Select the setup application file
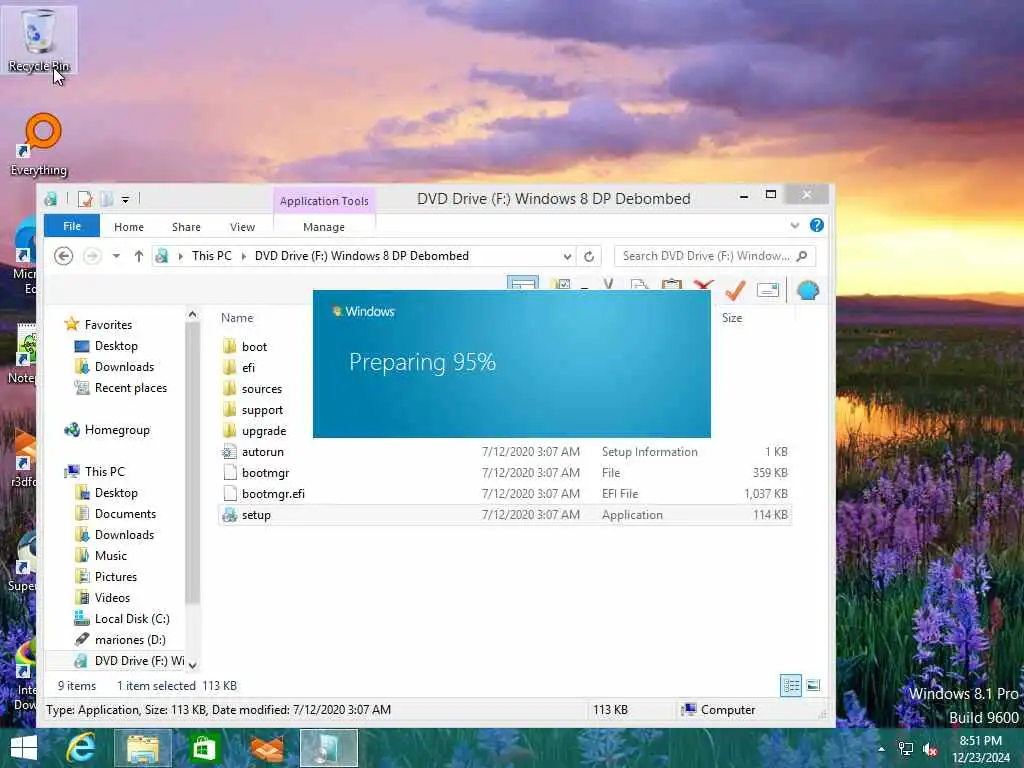The height and width of the screenshot is (768, 1024). pyautogui.click(x=504, y=515)
